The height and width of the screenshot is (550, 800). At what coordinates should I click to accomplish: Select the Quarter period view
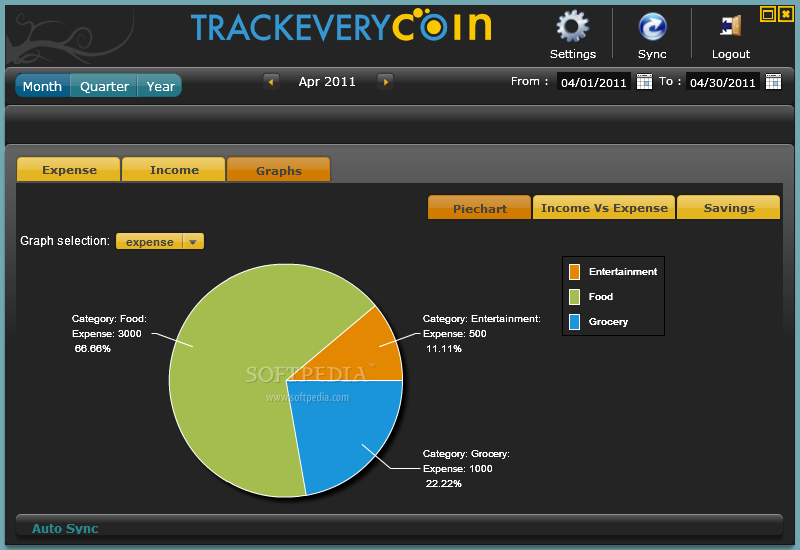pyautogui.click(x=104, y=86)
